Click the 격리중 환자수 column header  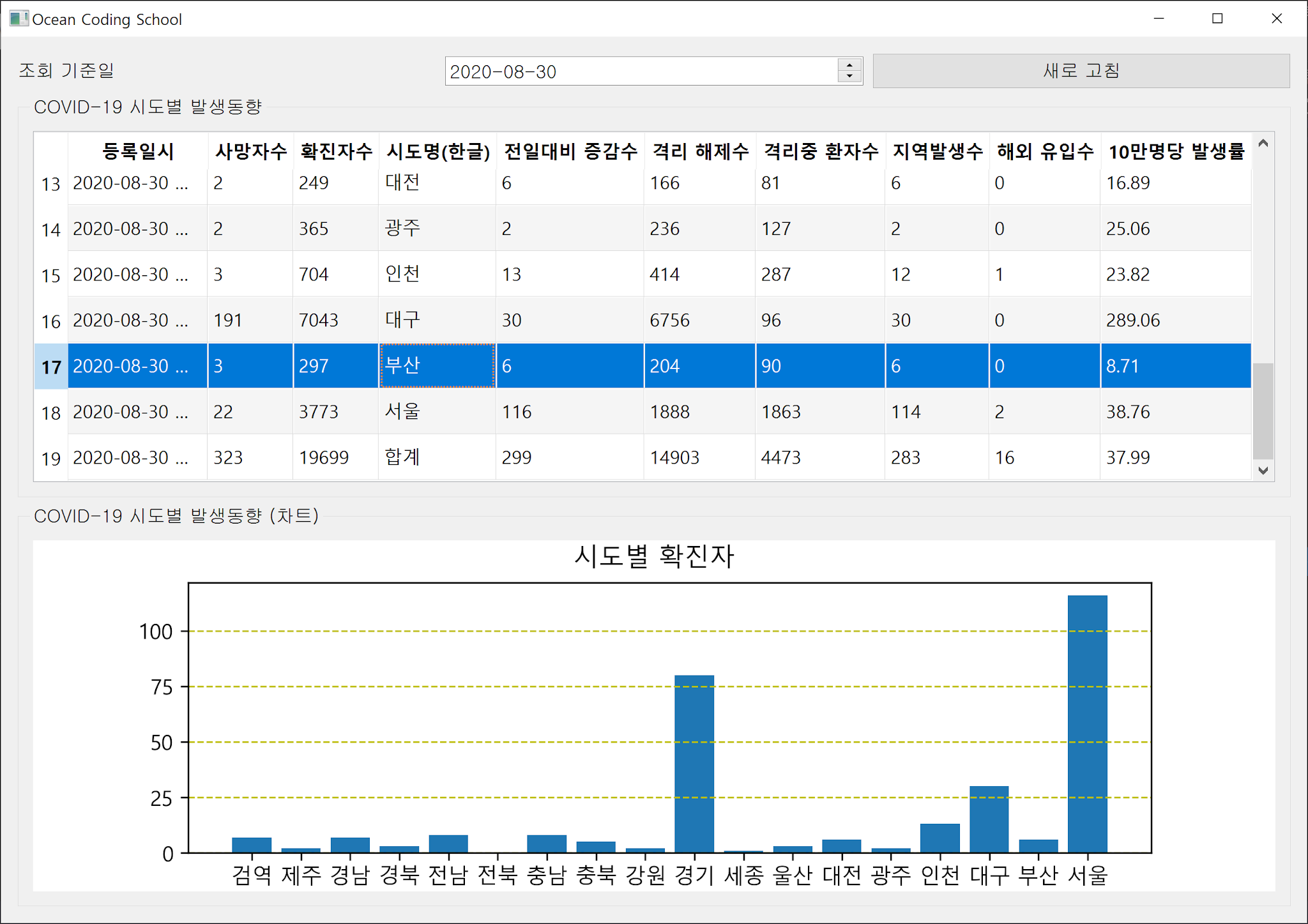(821, 151)
